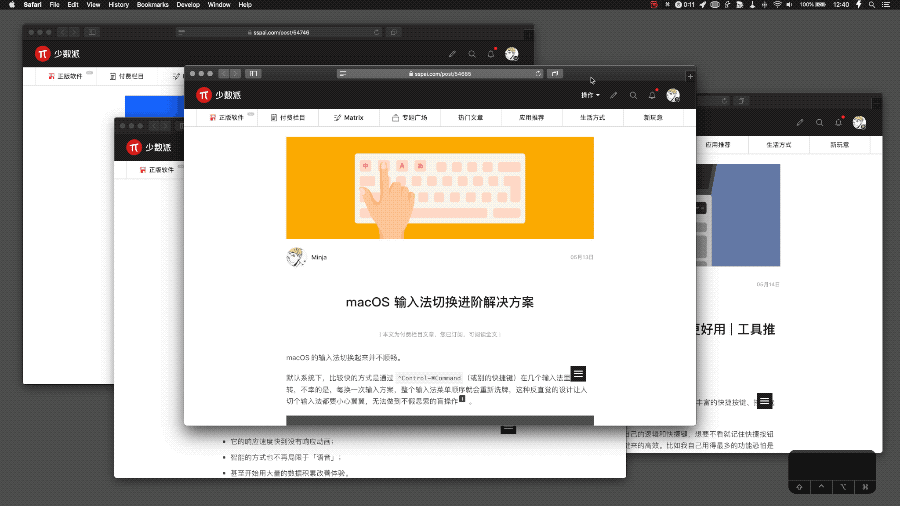Click the contents button in right rear window
Image resolution: width=900 pixels, height=506 pixels.
point(764,401)
